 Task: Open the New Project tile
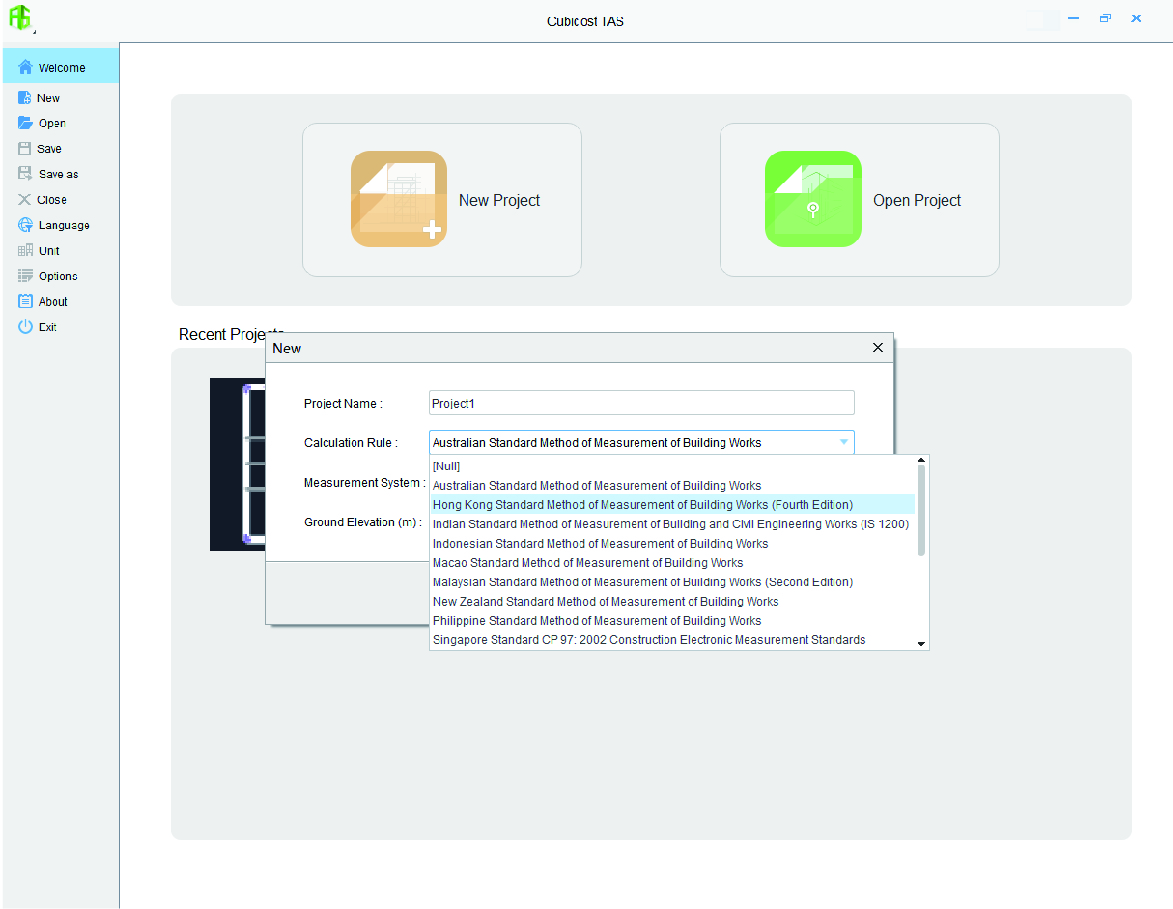pos(441,200)
